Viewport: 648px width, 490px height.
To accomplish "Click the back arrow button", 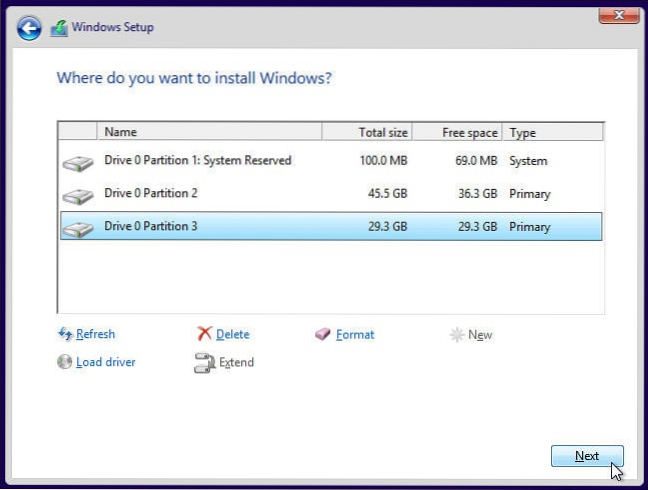I will pos(30,28).
